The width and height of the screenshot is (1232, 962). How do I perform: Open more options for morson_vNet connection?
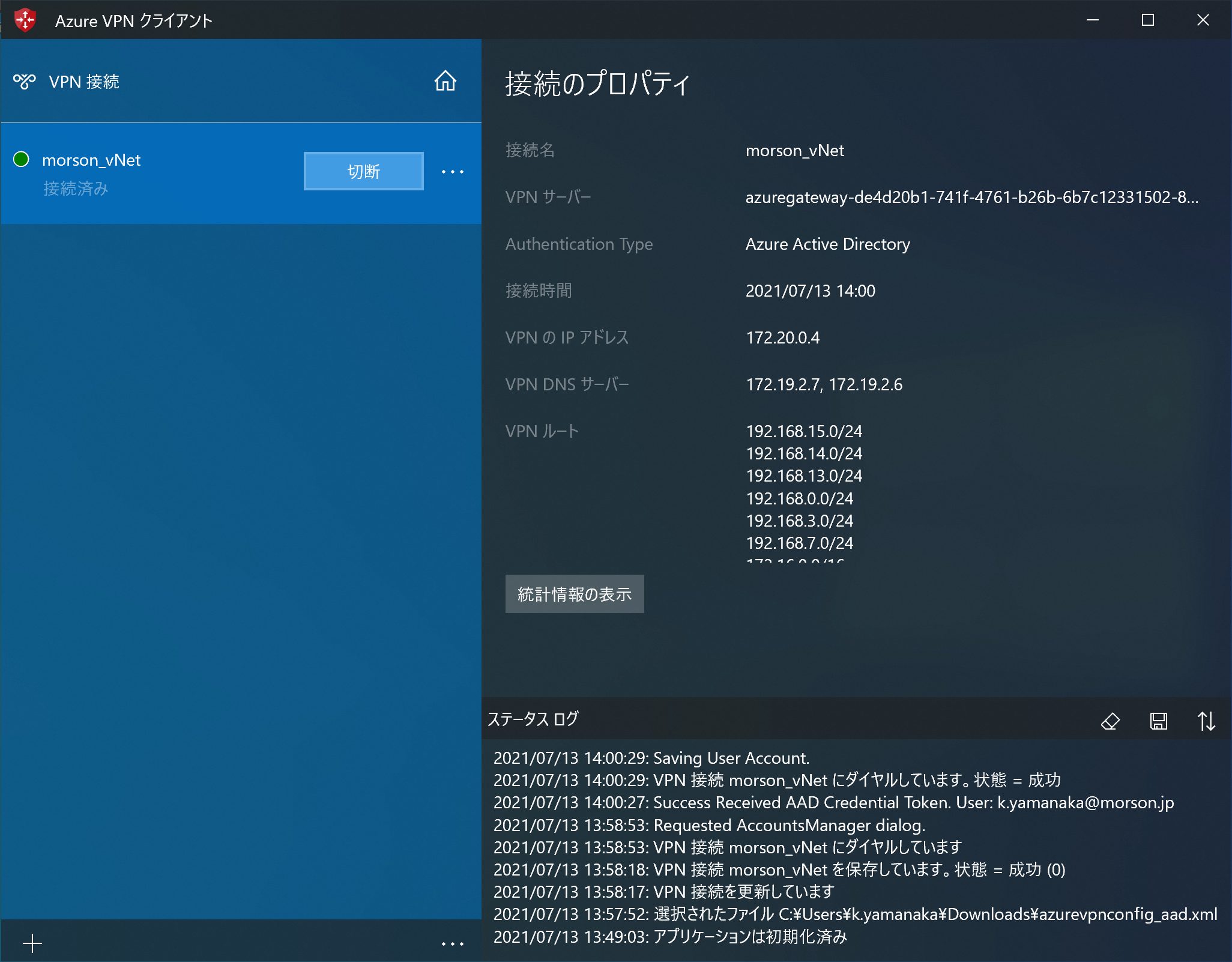pos(452,172)
